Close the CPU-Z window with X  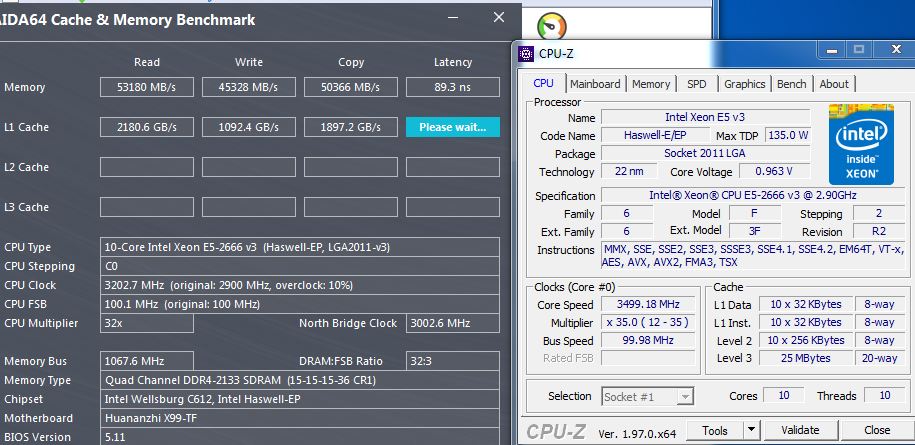[896, 50]
